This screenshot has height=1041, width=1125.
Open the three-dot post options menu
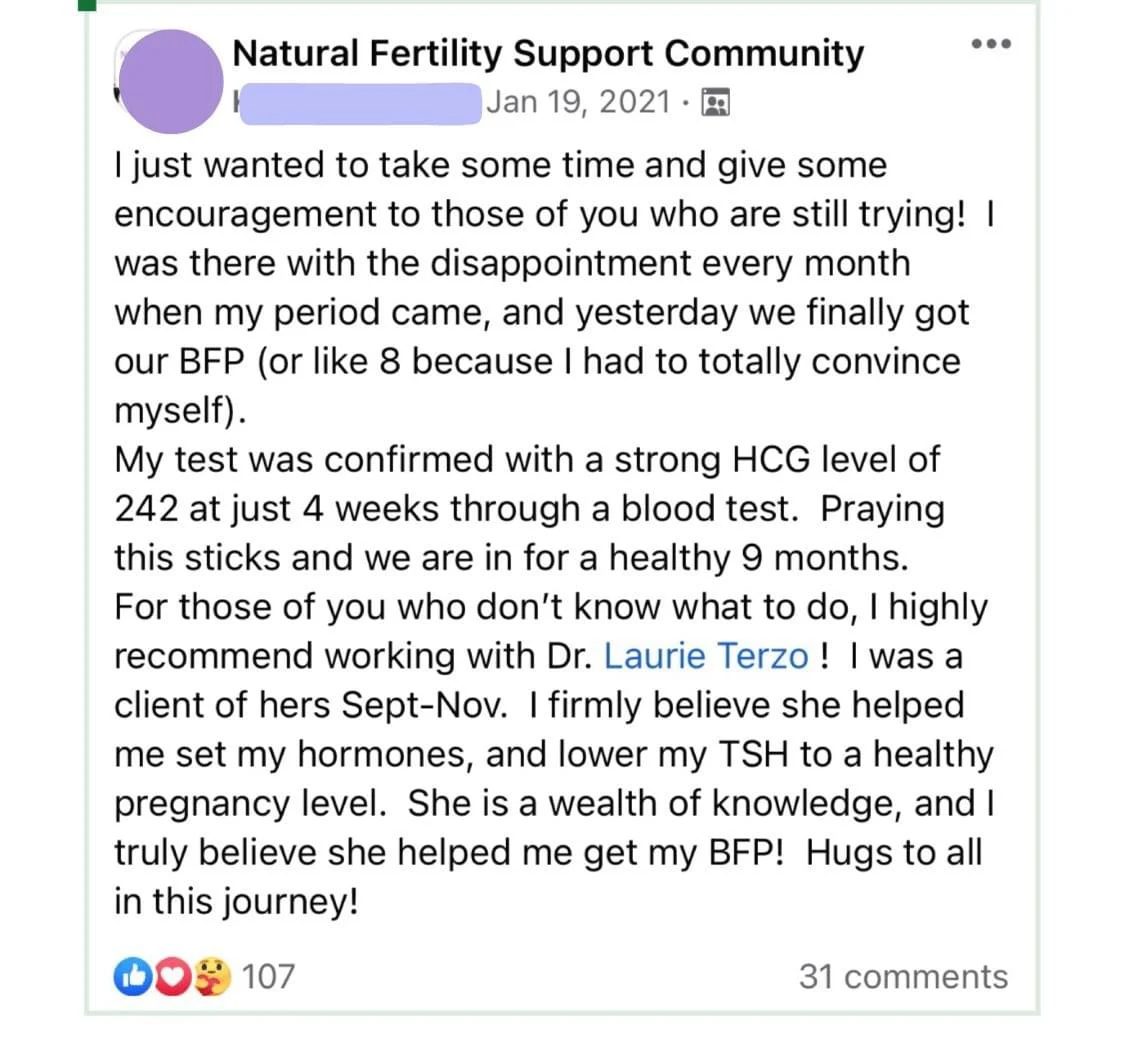point(991,44)
